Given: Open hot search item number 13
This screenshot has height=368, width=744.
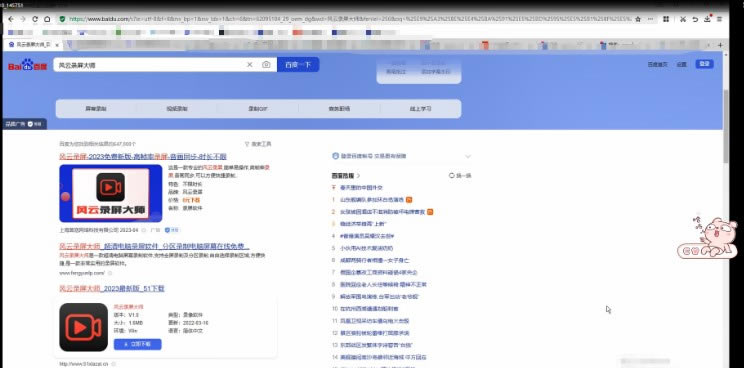Looking at the screenshot, I should click(x=377, y=345).
